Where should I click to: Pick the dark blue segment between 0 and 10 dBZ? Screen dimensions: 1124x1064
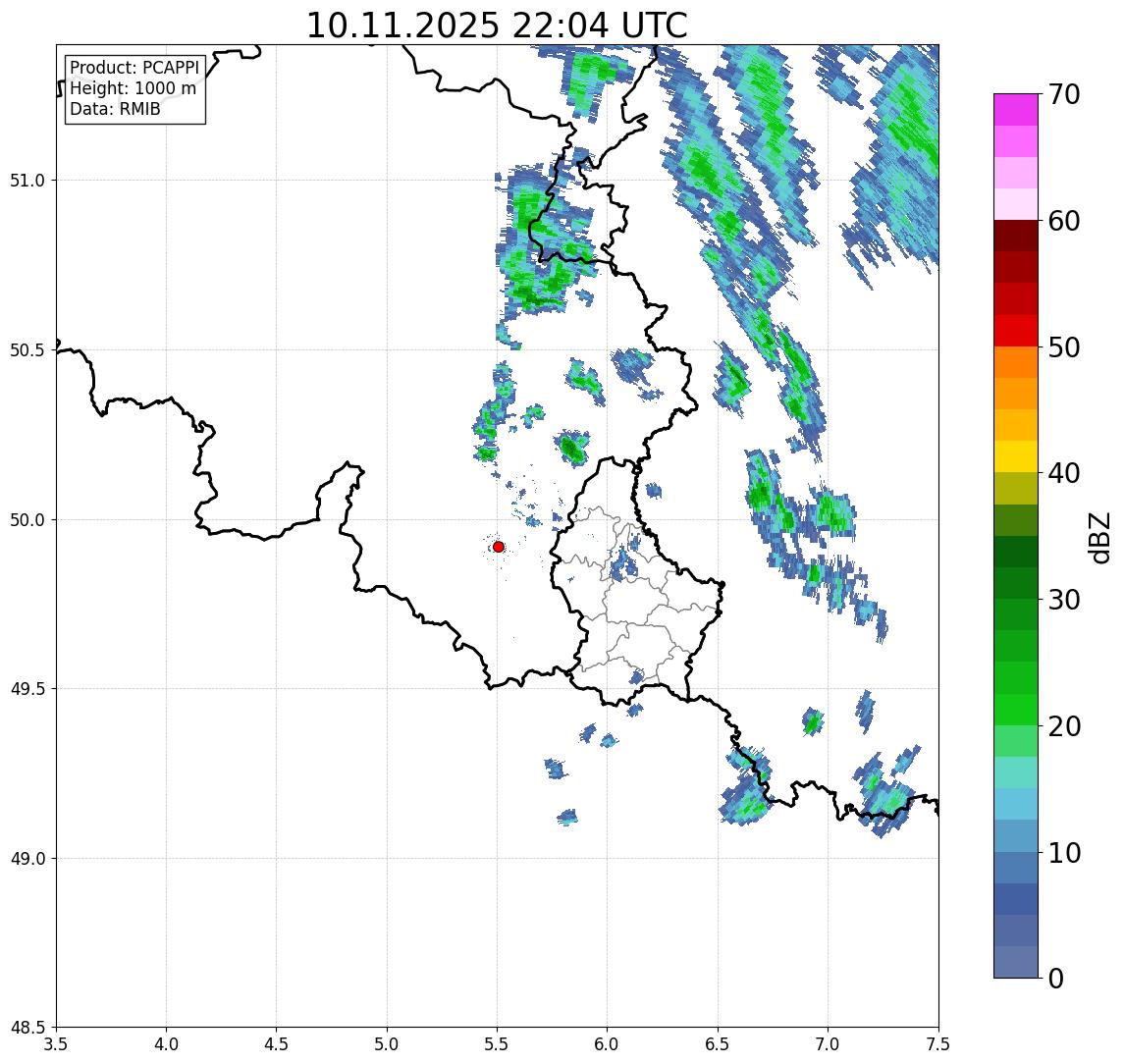1016,898
